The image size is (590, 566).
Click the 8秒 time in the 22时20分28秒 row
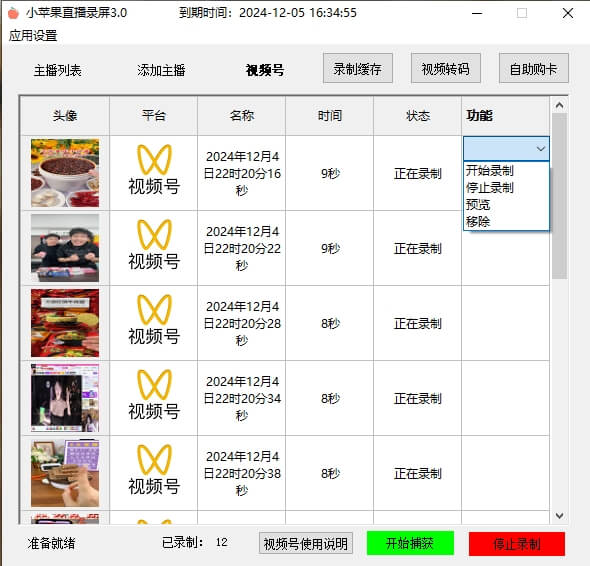330,323
